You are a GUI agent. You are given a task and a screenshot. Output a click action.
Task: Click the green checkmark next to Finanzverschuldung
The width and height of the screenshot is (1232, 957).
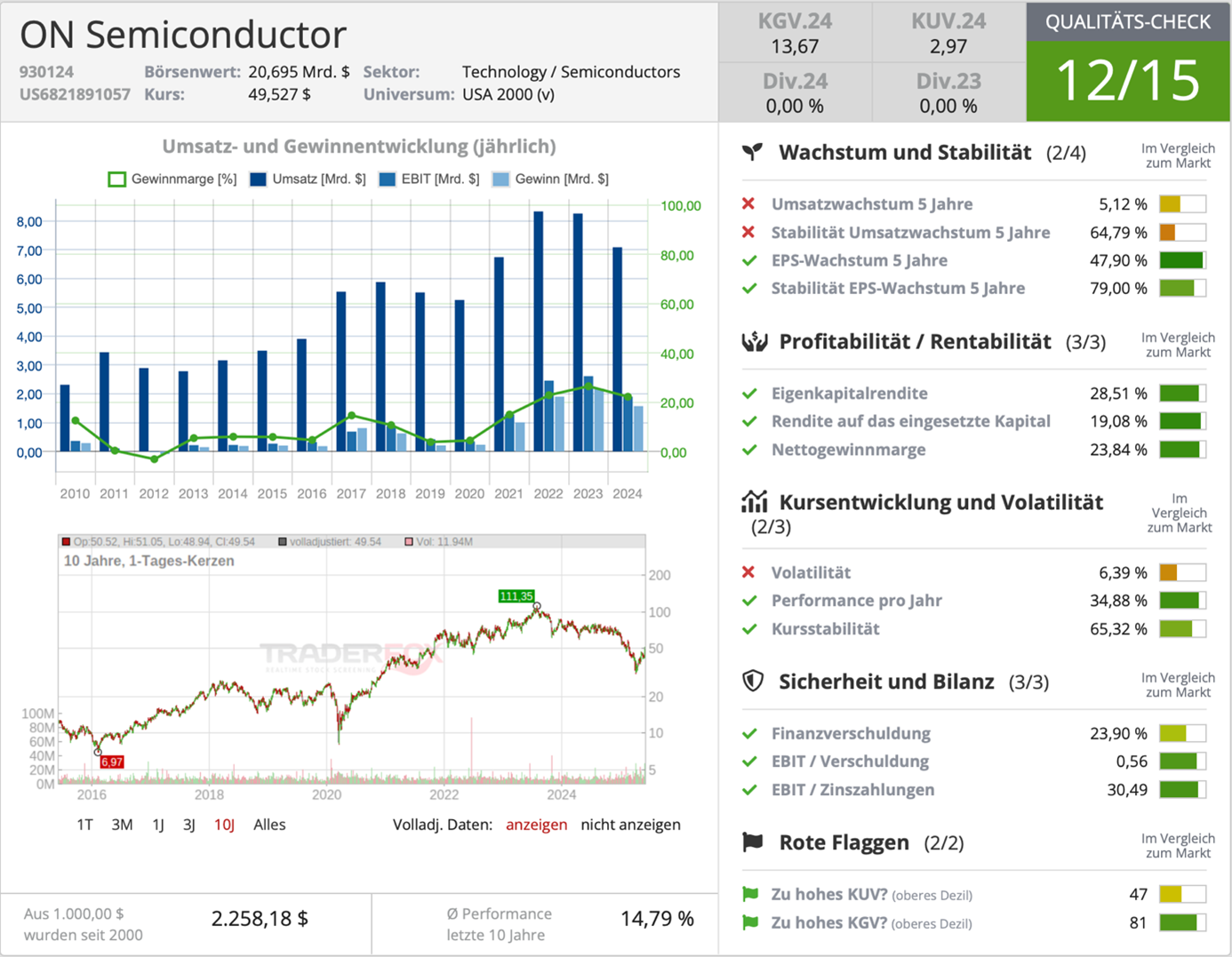point(749,733)
